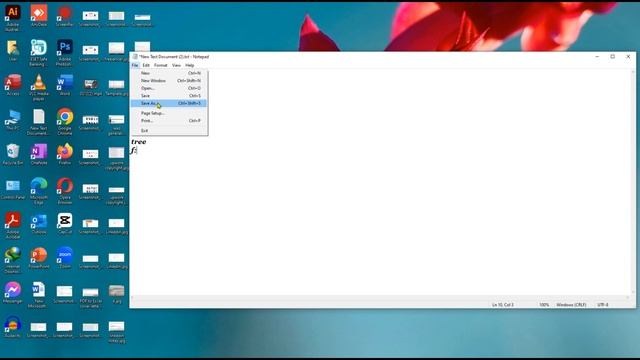This screenshot has width=640, height=360.
Task: Launch AnyDesk from the desktop
Action: click(39, 16)
